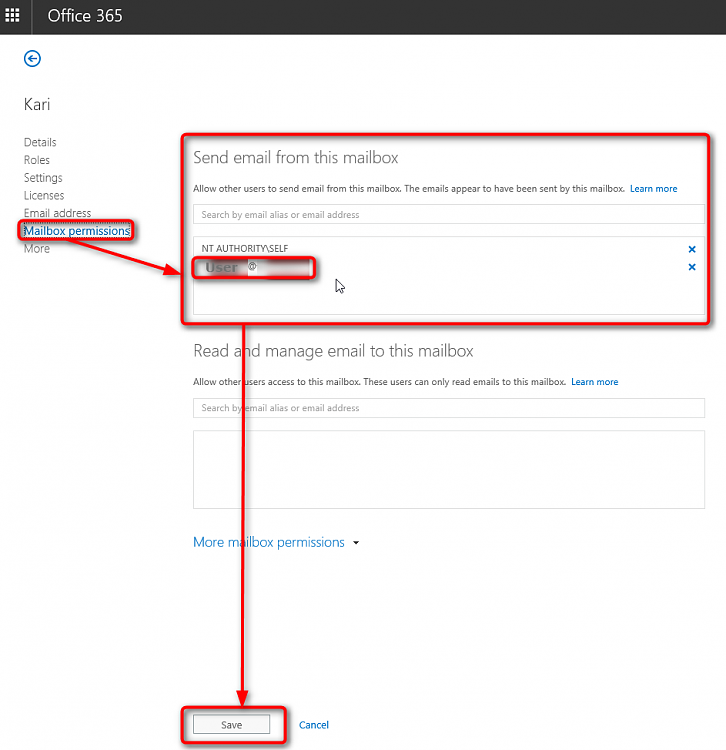Expand More mailbox permissions

click(x=269, y=542)
